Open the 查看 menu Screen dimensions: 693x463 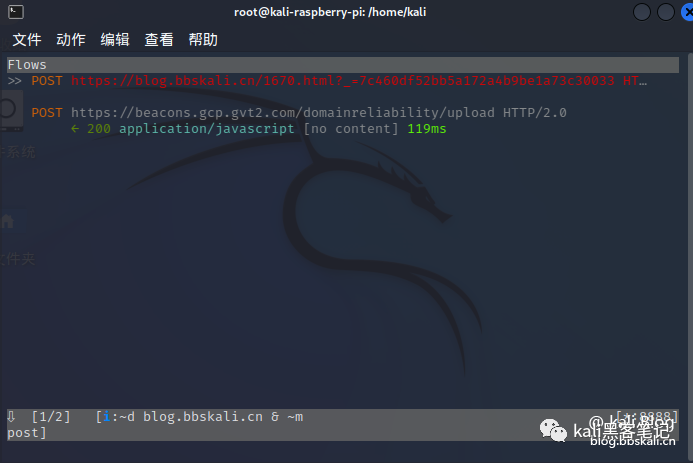tap(159, 40)
